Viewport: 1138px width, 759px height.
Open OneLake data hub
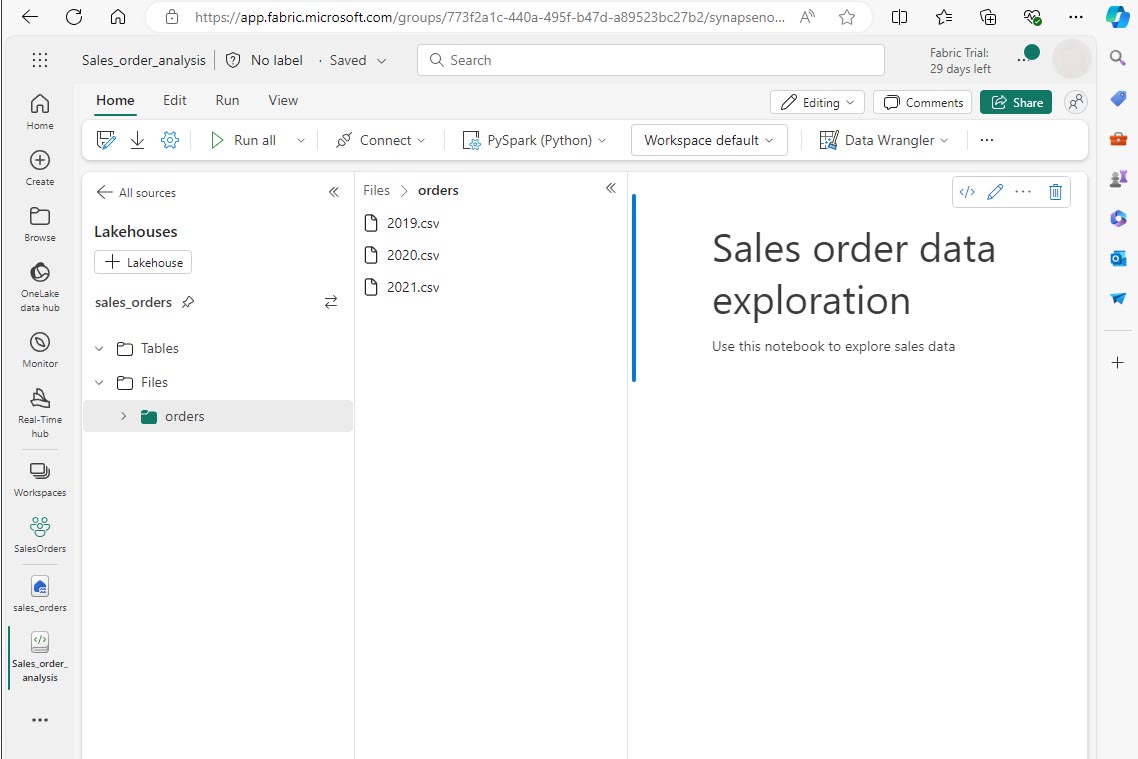(40, 287)
